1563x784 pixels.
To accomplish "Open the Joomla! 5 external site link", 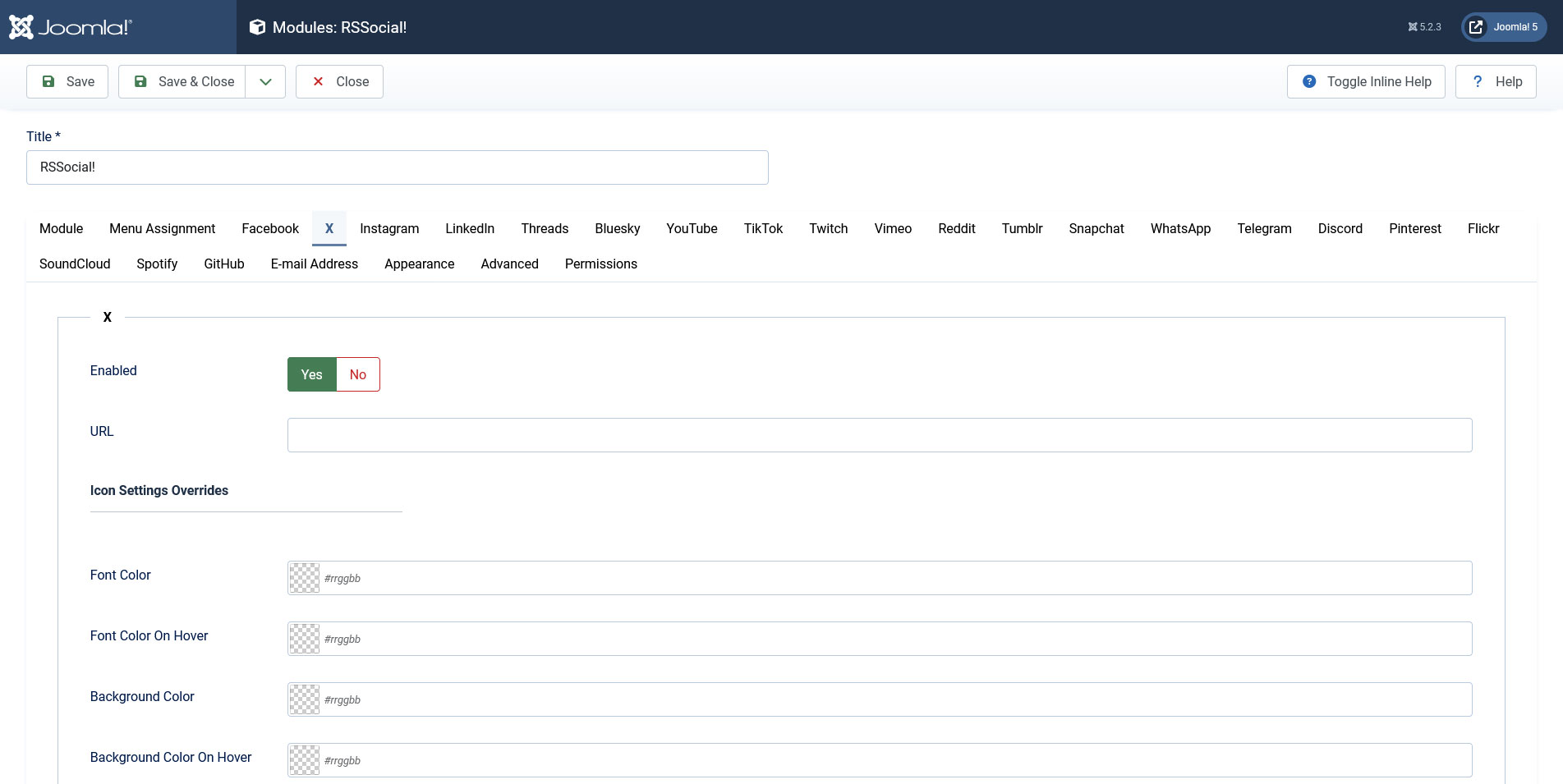I will 1504,27.
